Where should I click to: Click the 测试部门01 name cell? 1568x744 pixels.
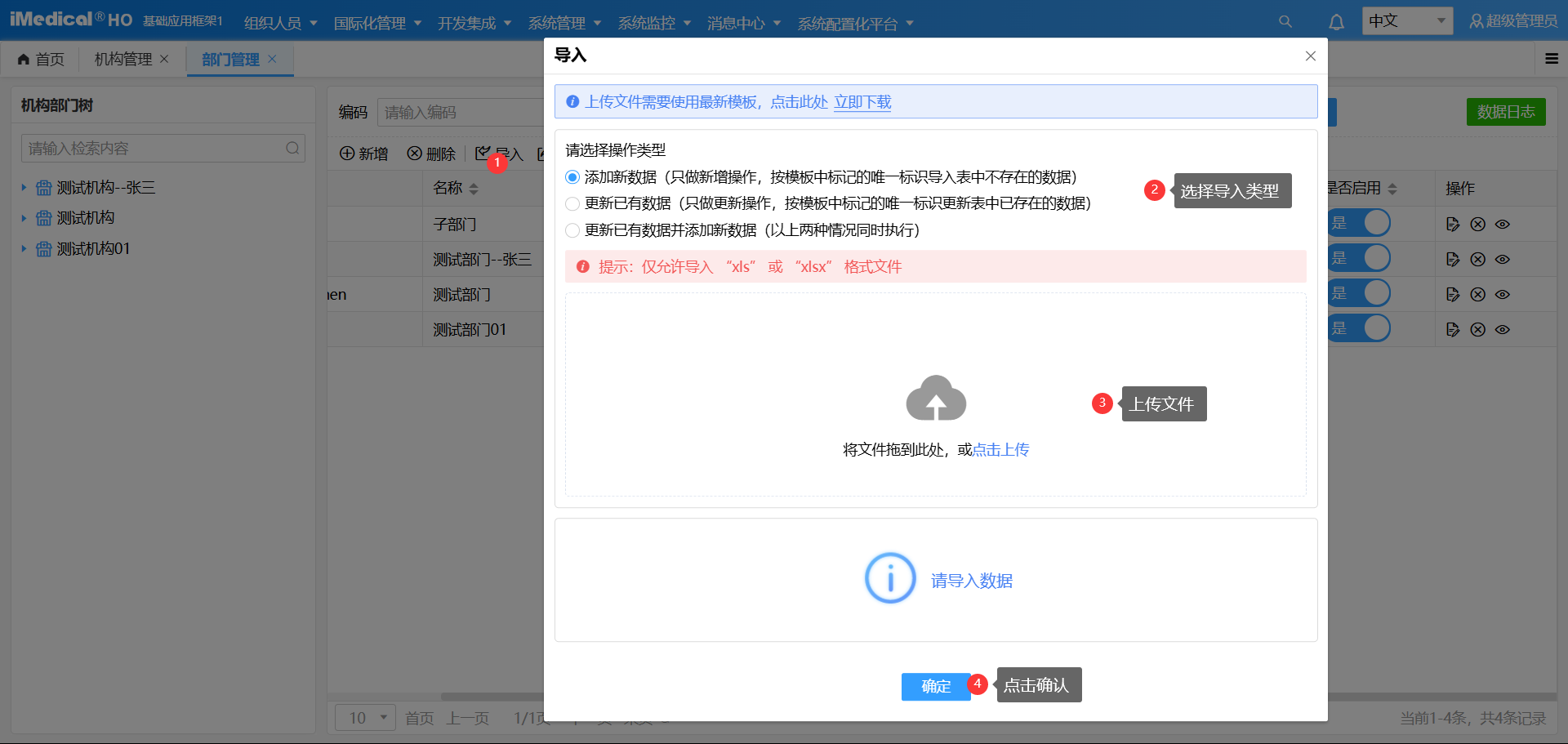tap(470, 329)
